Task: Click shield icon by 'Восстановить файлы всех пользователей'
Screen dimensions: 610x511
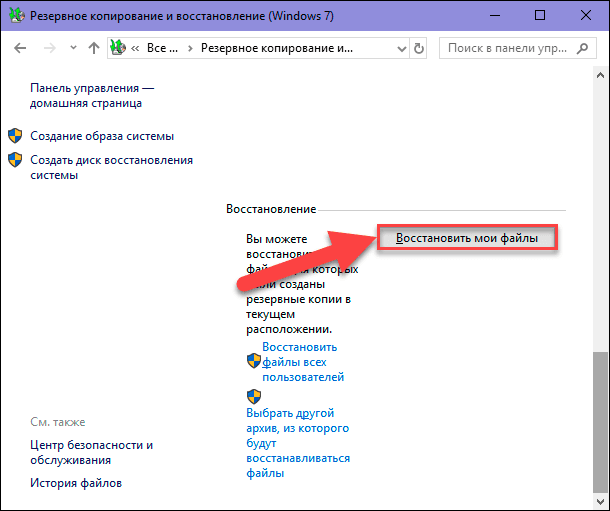Action: coord(254,360)
